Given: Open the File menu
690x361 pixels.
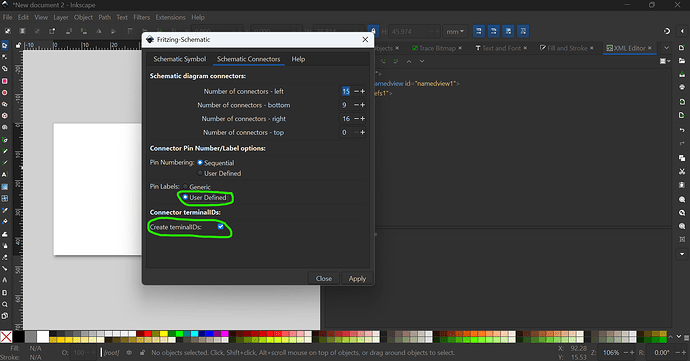Looking at the screenshot, I should [7, 17].
